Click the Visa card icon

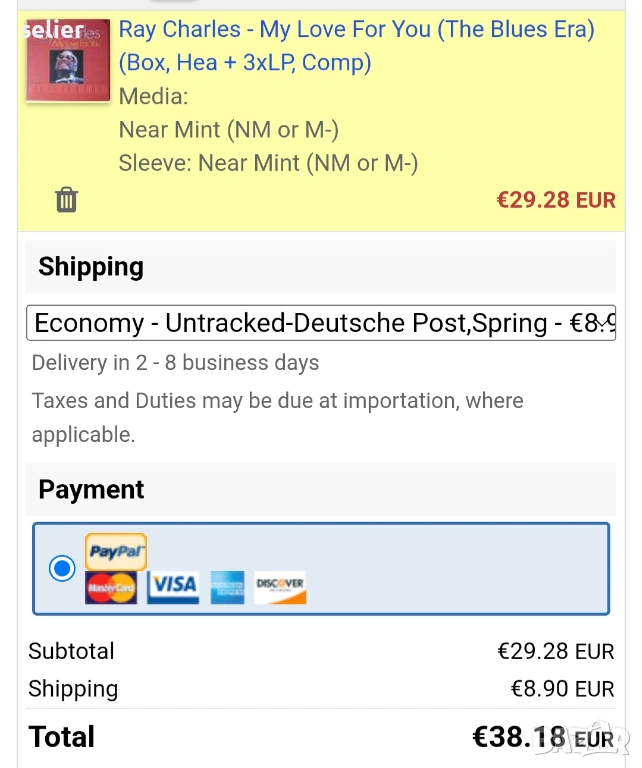tap(173, 586)
